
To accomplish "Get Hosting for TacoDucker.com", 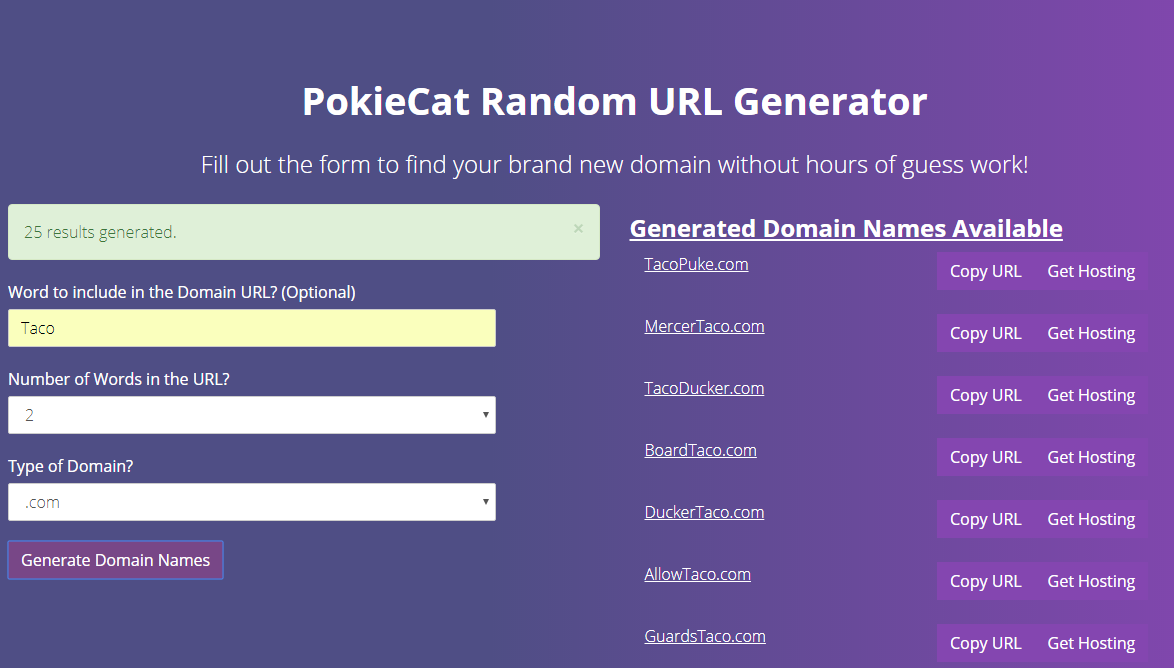I will tap(1091, 395).
